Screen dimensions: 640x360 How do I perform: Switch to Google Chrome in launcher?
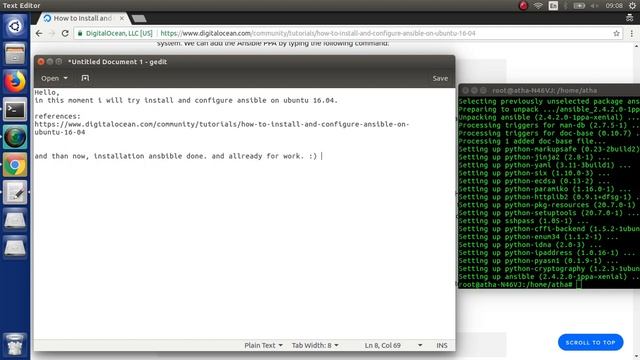[15, 165]
